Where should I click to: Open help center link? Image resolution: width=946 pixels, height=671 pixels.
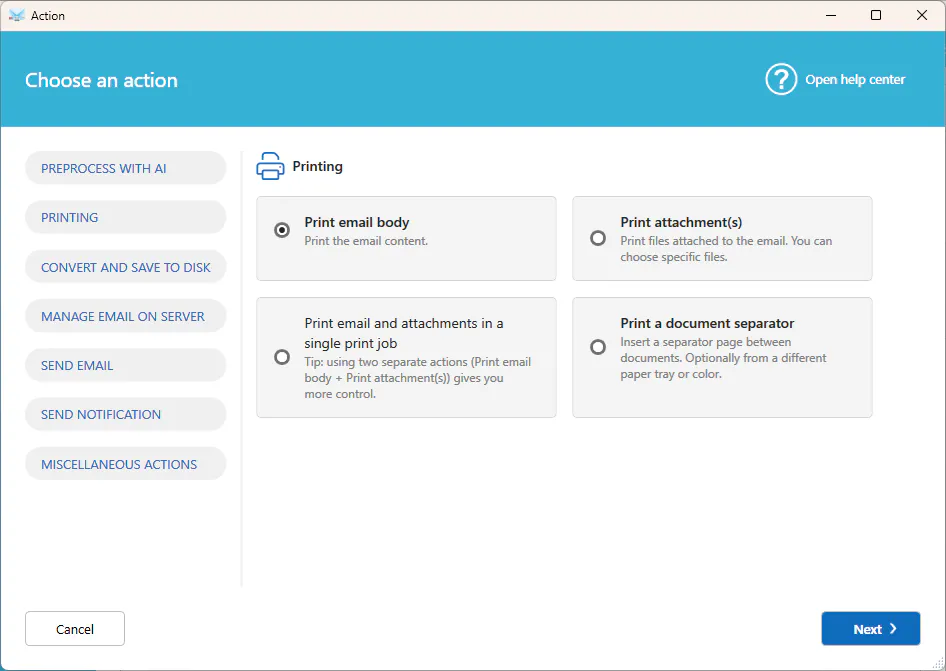coord(855,80)
